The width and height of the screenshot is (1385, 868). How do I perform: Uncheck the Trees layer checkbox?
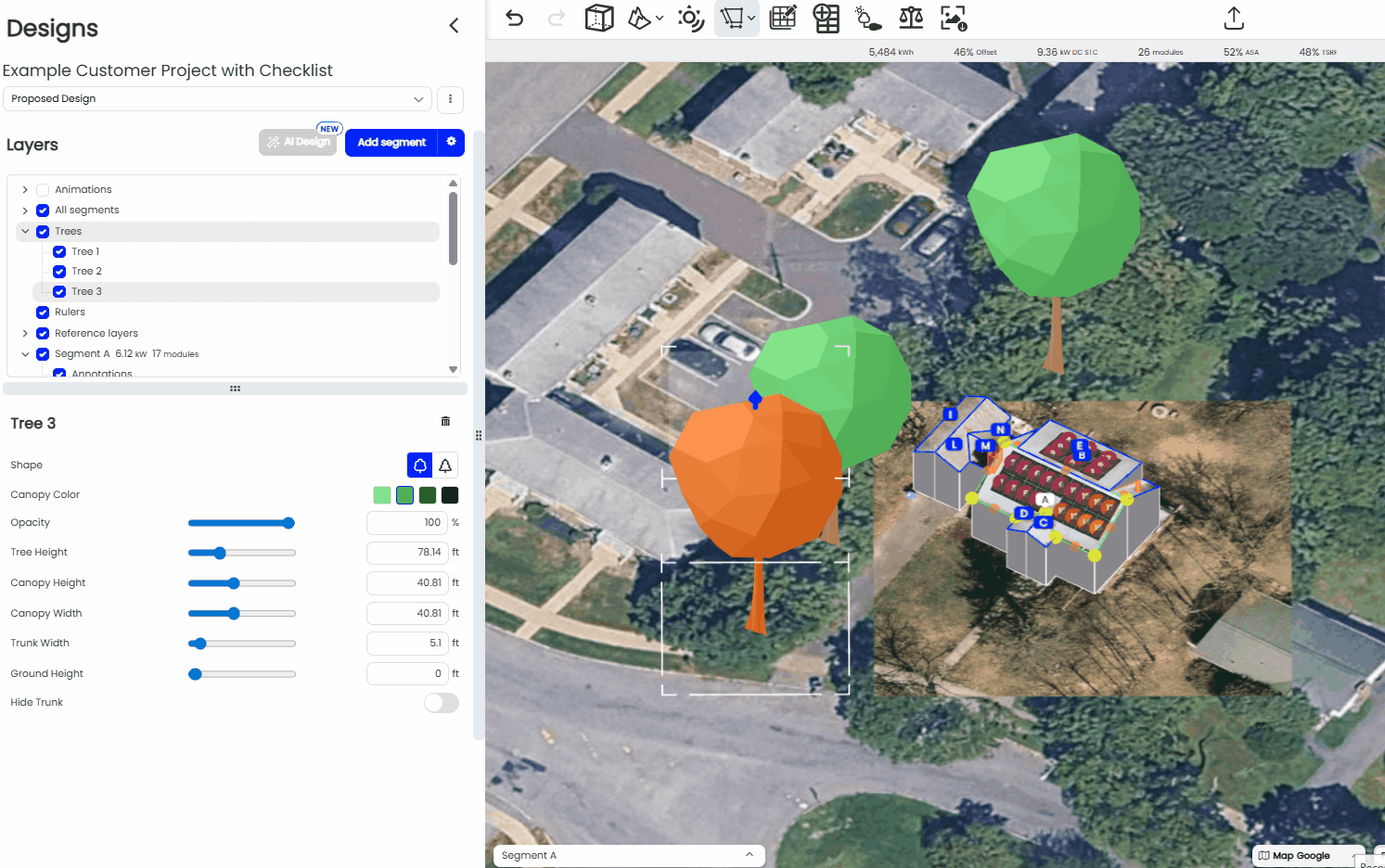(43, 232)
